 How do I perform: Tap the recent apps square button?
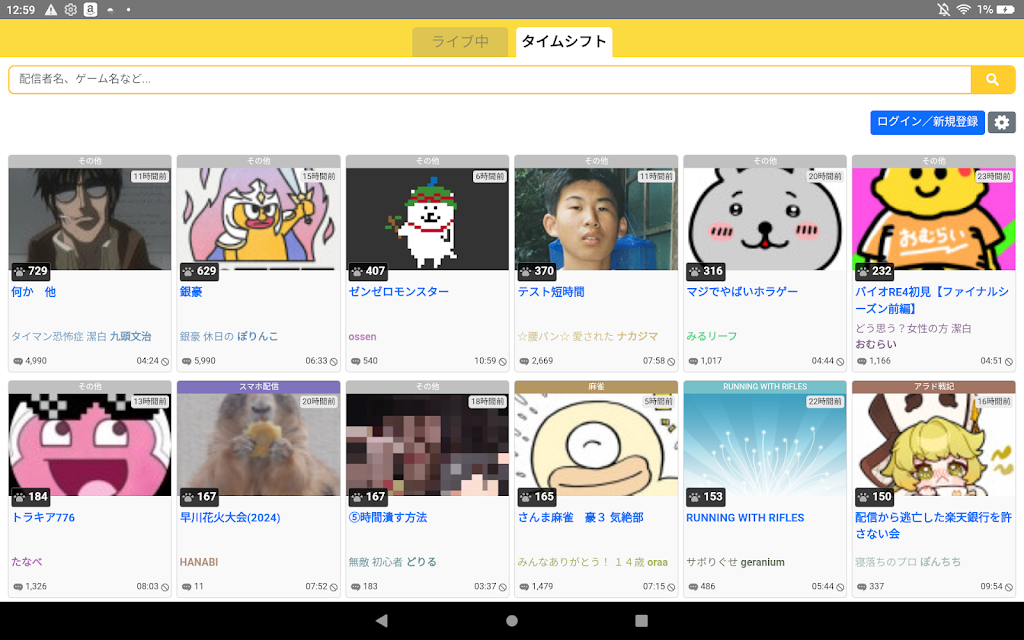coord(641,620)
